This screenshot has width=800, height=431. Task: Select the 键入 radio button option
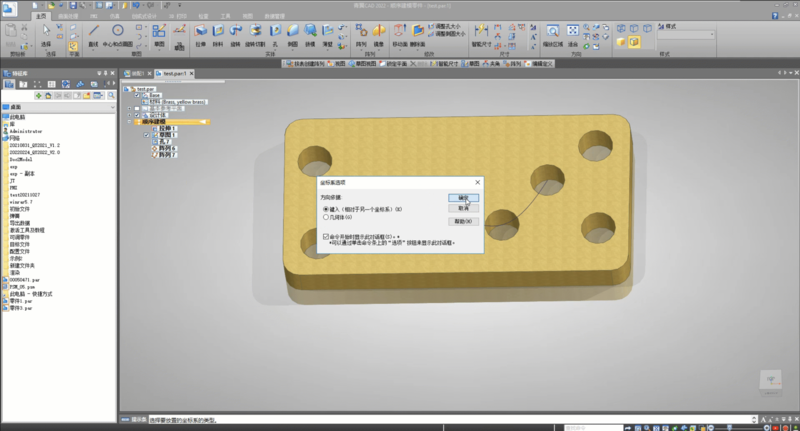click(326, 209)
